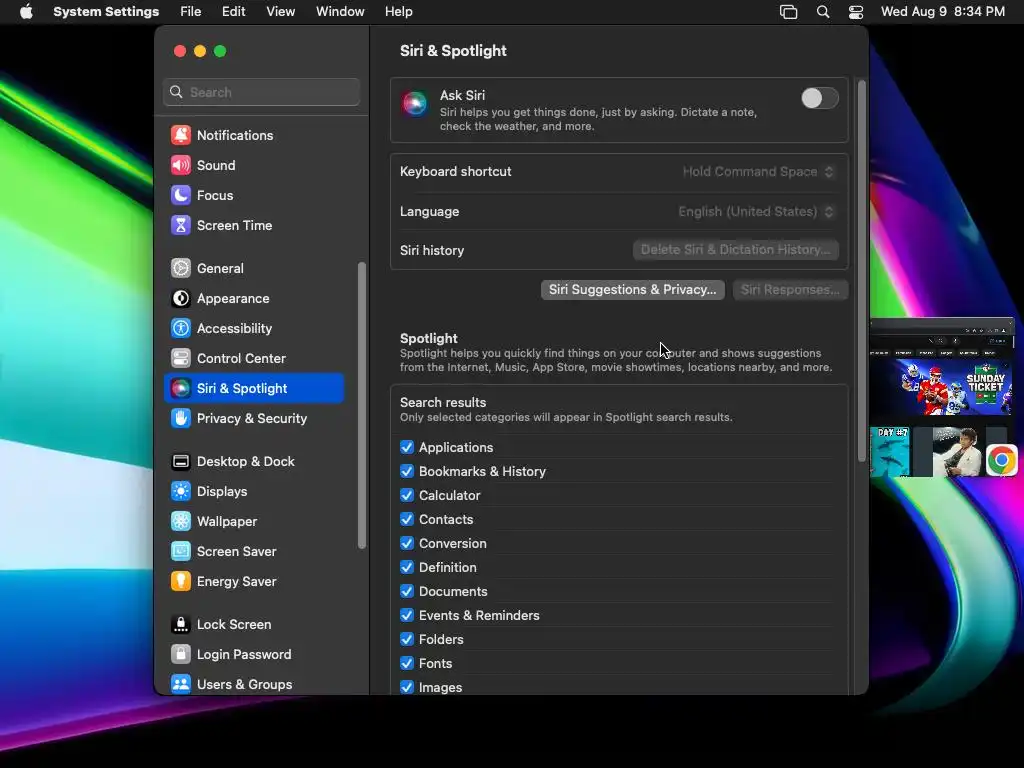
Task: Click the settings Search field
Action: tap(262, 92)
